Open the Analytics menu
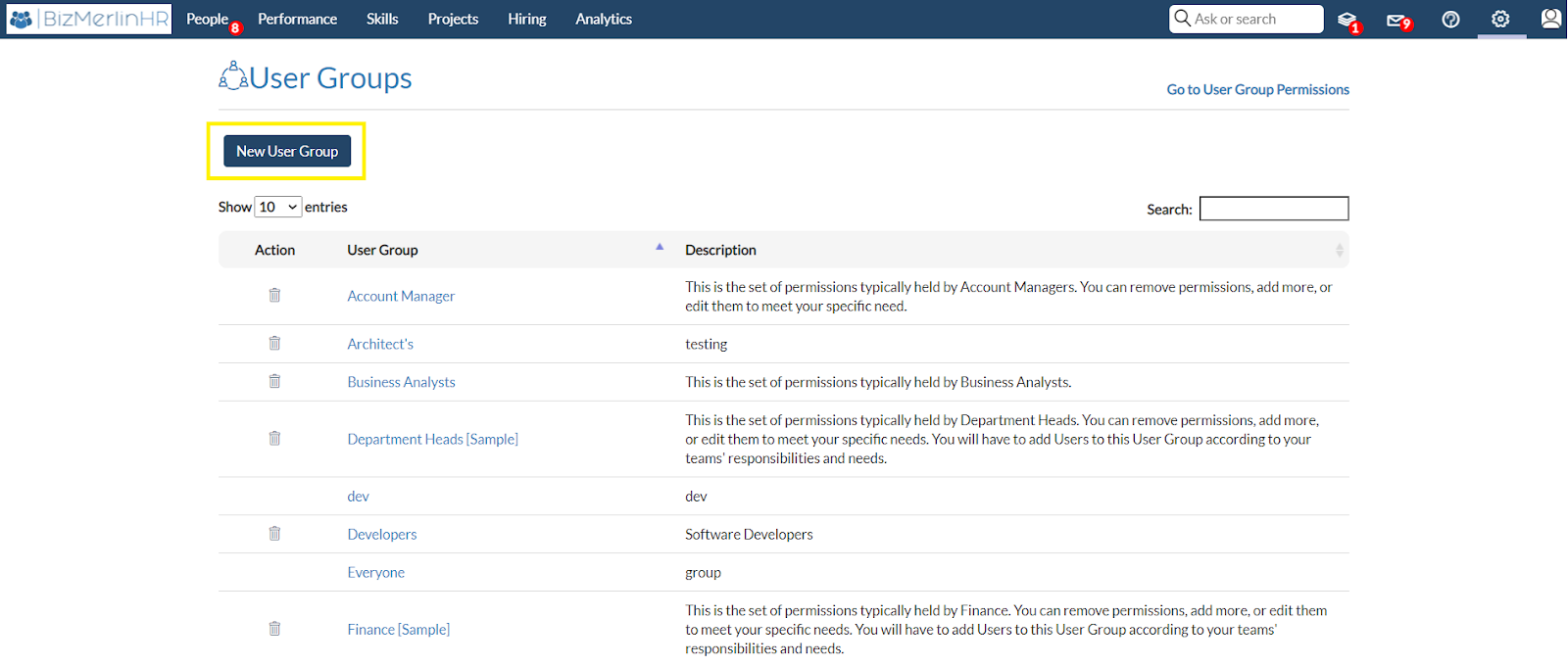The height and width of the screenshot is (666, 1568). (x=604, y=19)
